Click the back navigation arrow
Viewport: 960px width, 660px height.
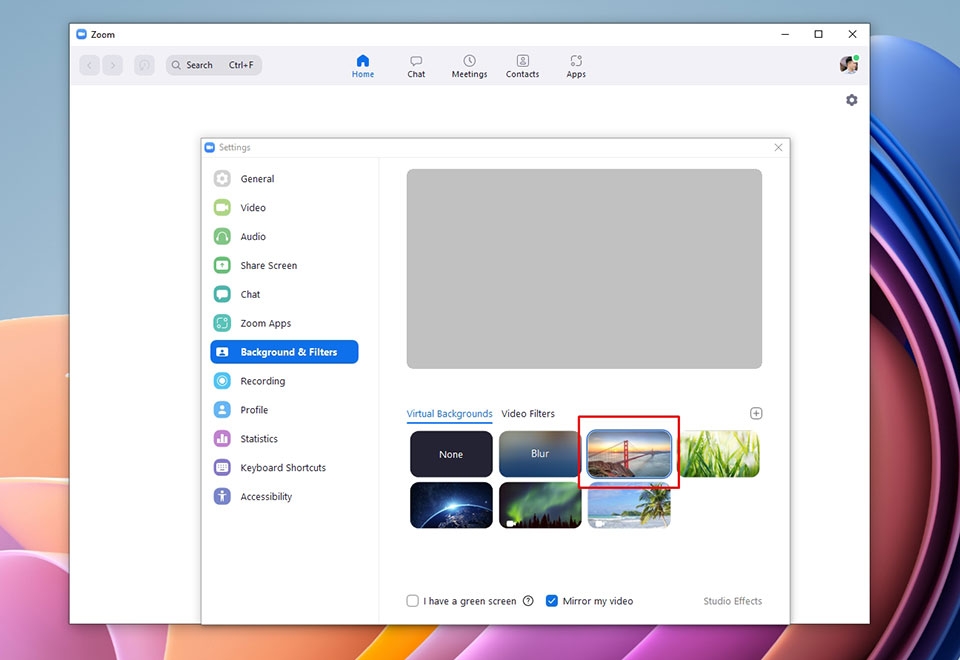[89, 65]
